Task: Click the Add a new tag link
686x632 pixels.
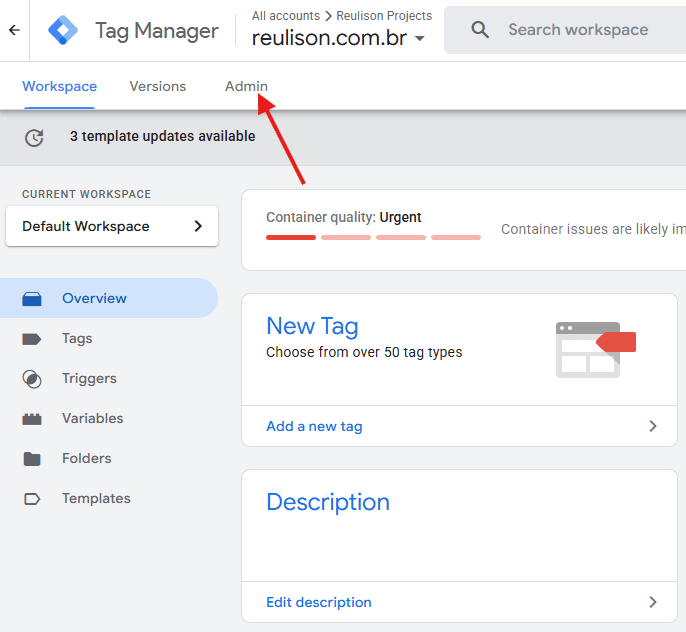Action: click(314, 426)
